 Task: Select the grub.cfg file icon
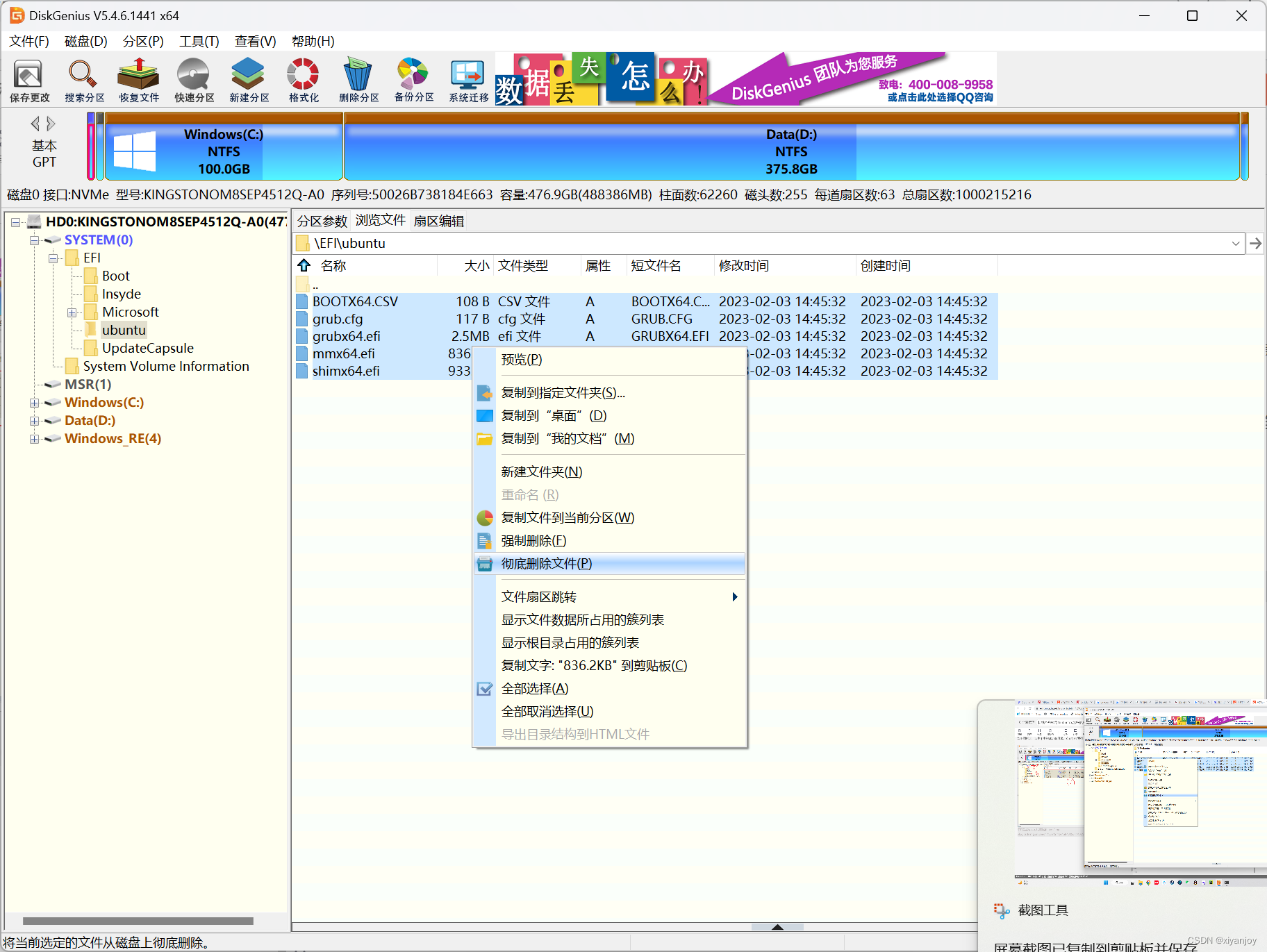[x=302, y=319]
